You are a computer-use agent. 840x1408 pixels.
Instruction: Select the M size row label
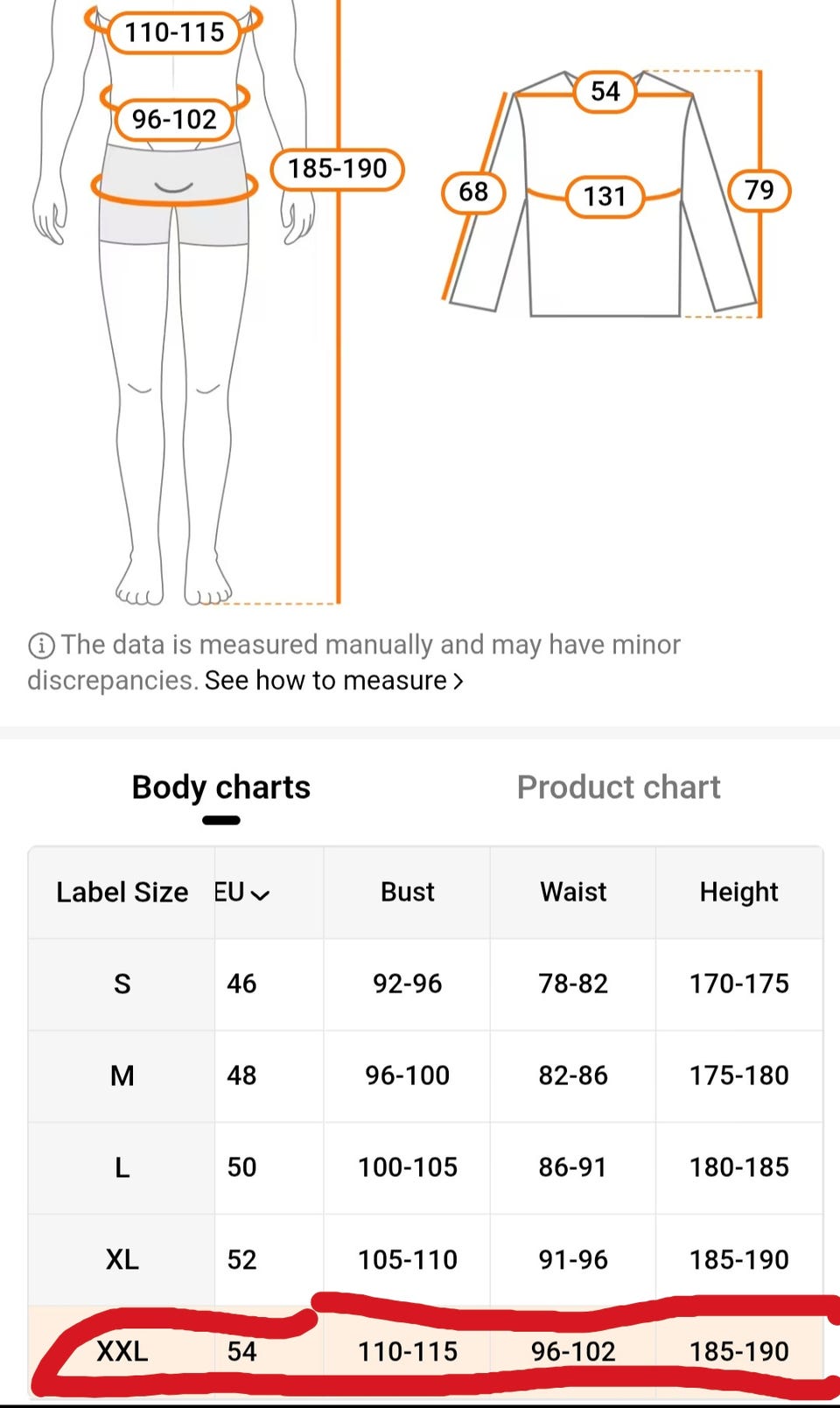(x=122, y=1075)
